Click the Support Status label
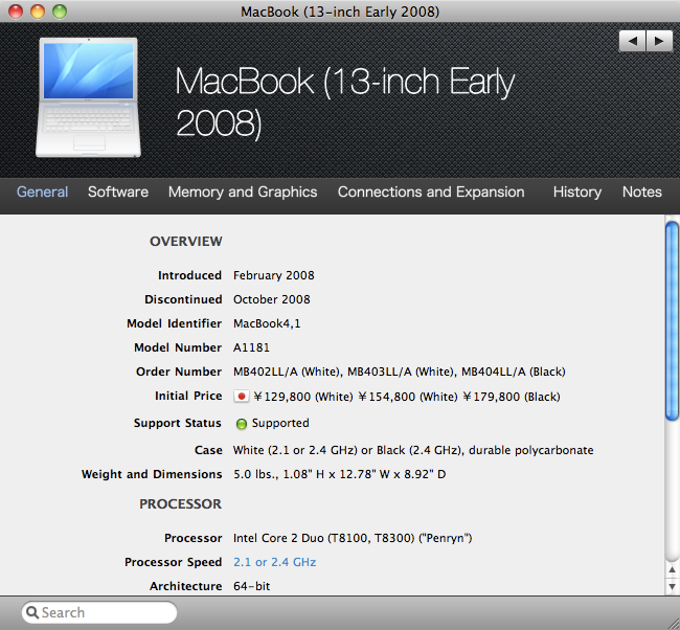 click(177, 423)
